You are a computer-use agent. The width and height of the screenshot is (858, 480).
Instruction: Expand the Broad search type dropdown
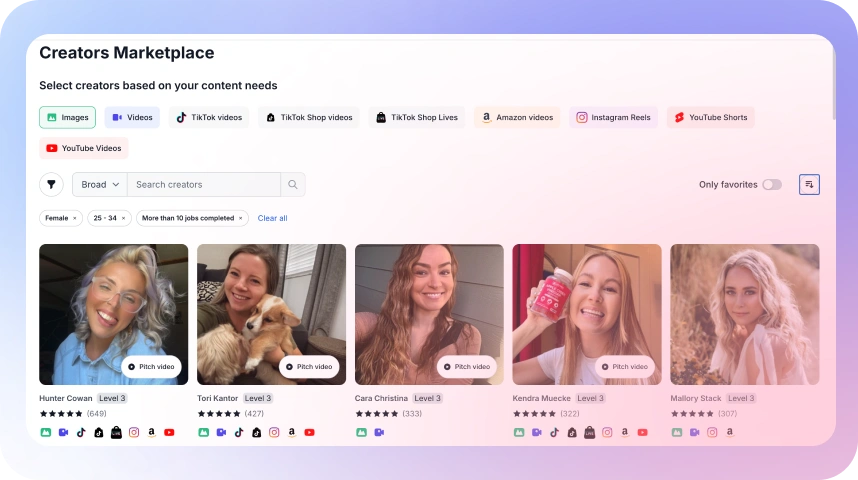coord(100,185)
